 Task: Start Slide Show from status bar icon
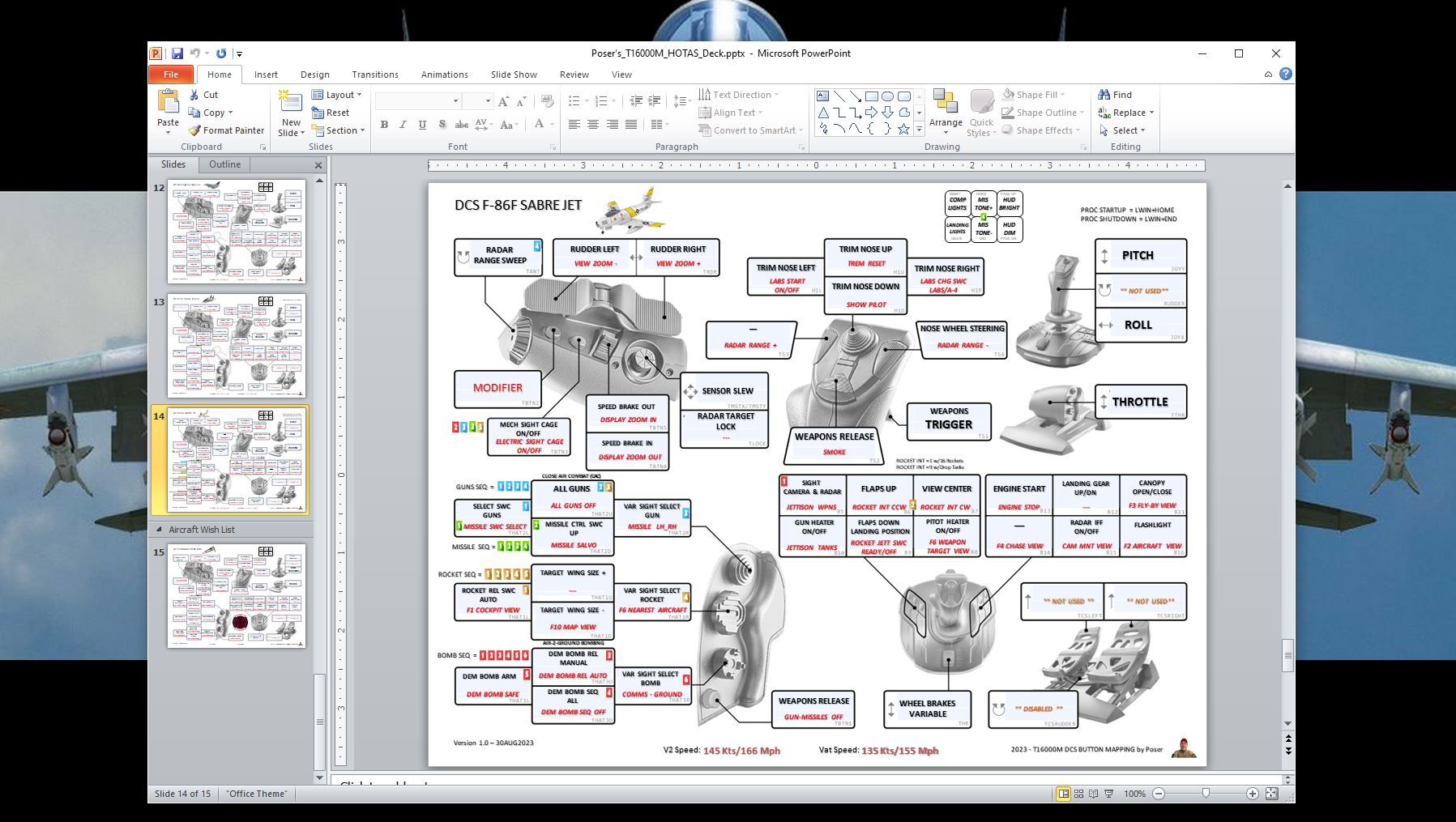[1109, 794]
